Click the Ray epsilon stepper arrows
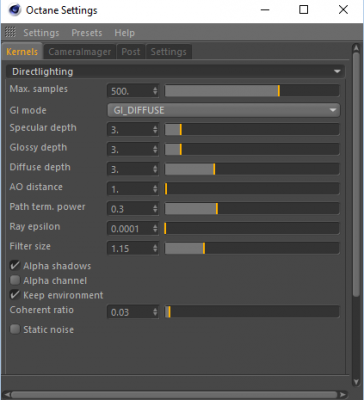Viewport: 364px width, 400px height. pyautogui.click(x=155, y=229)
